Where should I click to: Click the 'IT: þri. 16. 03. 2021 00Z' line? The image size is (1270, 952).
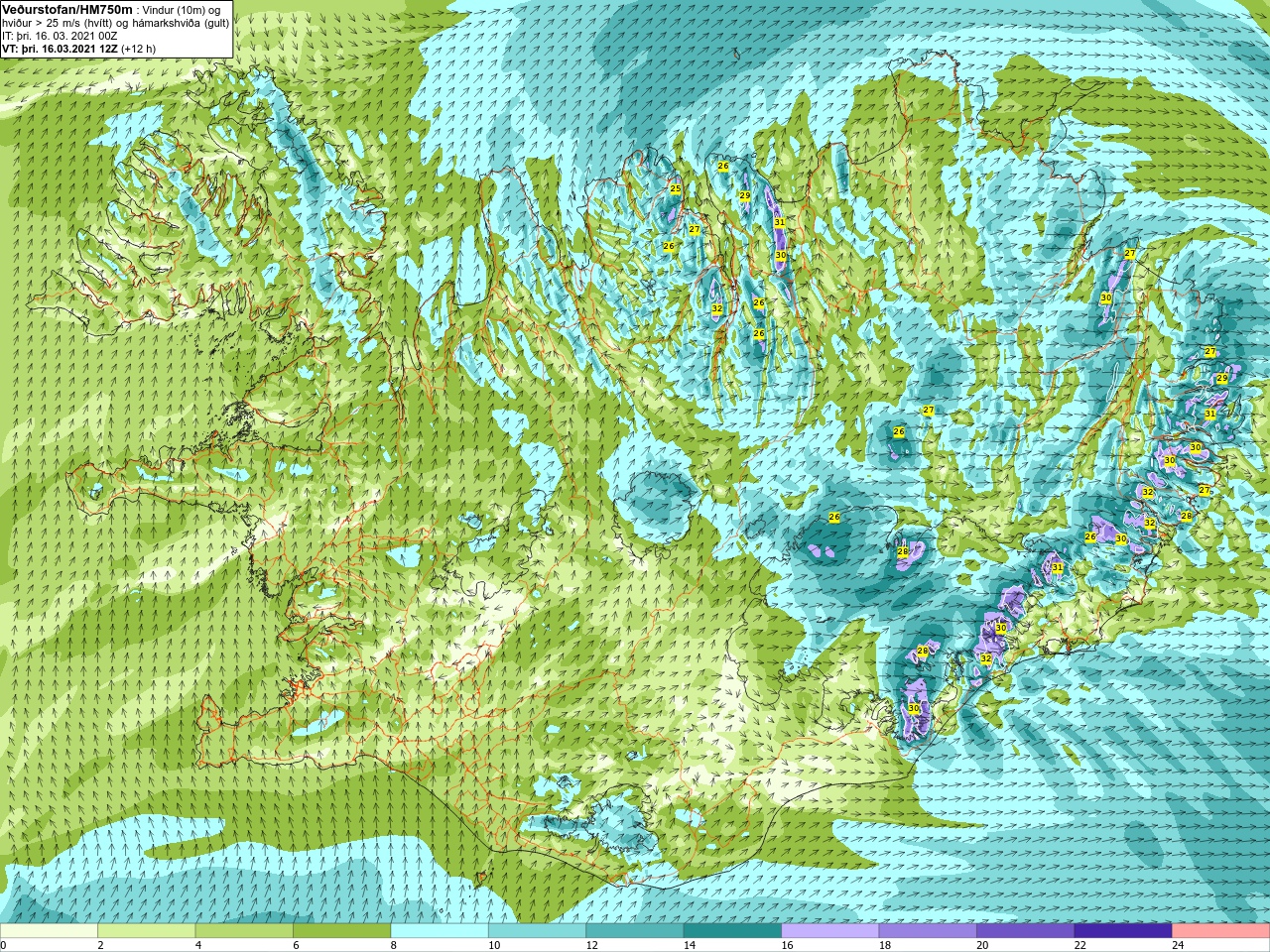(61, 35)
